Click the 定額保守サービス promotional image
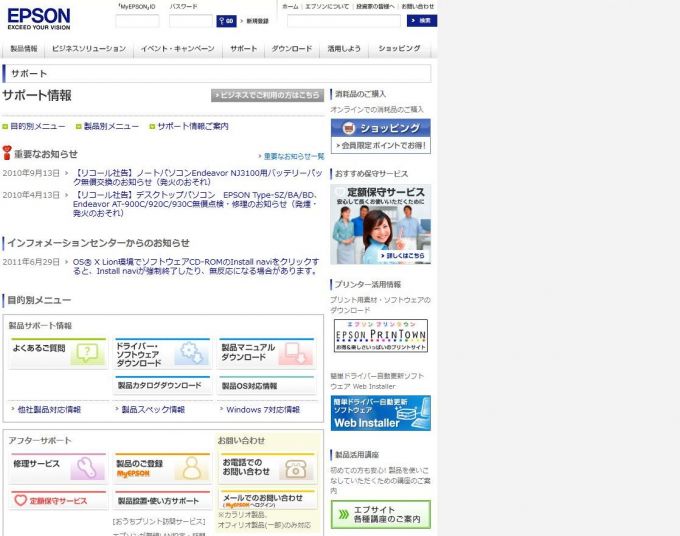This screenshot has height=536, width=680. point(381,224)
